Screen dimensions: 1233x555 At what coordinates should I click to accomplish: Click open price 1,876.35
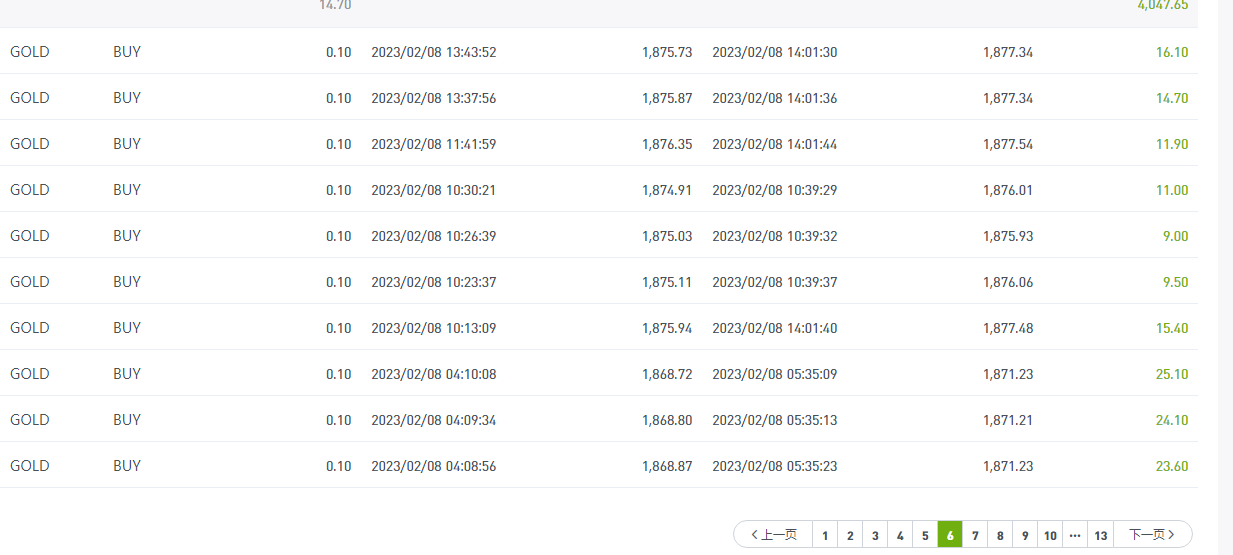667,144
